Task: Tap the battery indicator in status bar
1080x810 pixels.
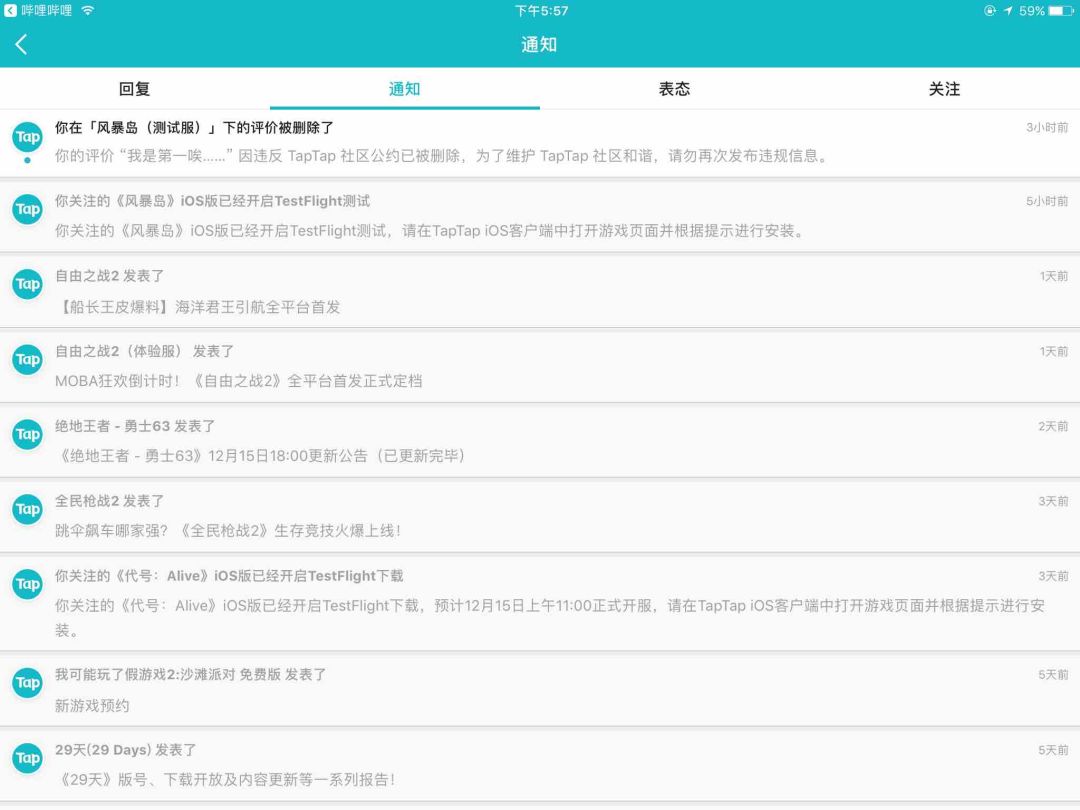Action: 1061,10
